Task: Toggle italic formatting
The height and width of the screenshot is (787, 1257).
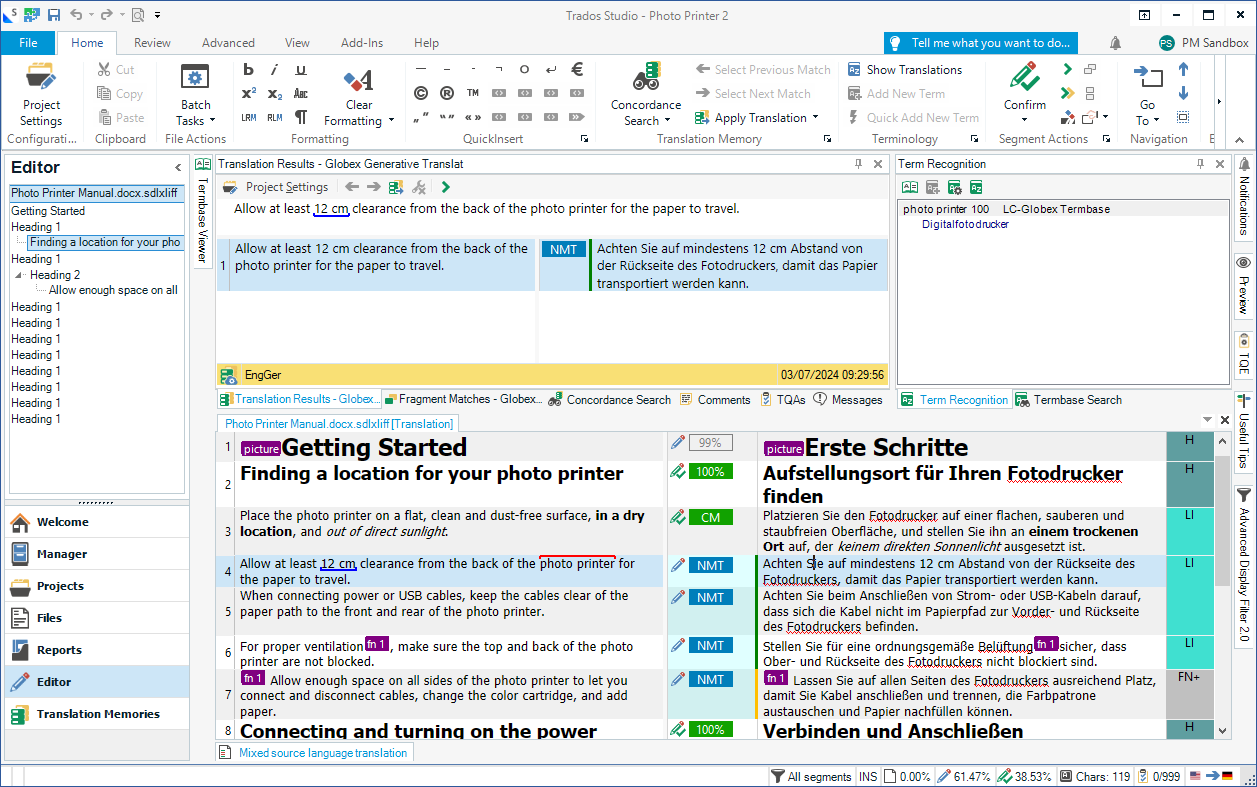Action: click(x=274, y=69)
